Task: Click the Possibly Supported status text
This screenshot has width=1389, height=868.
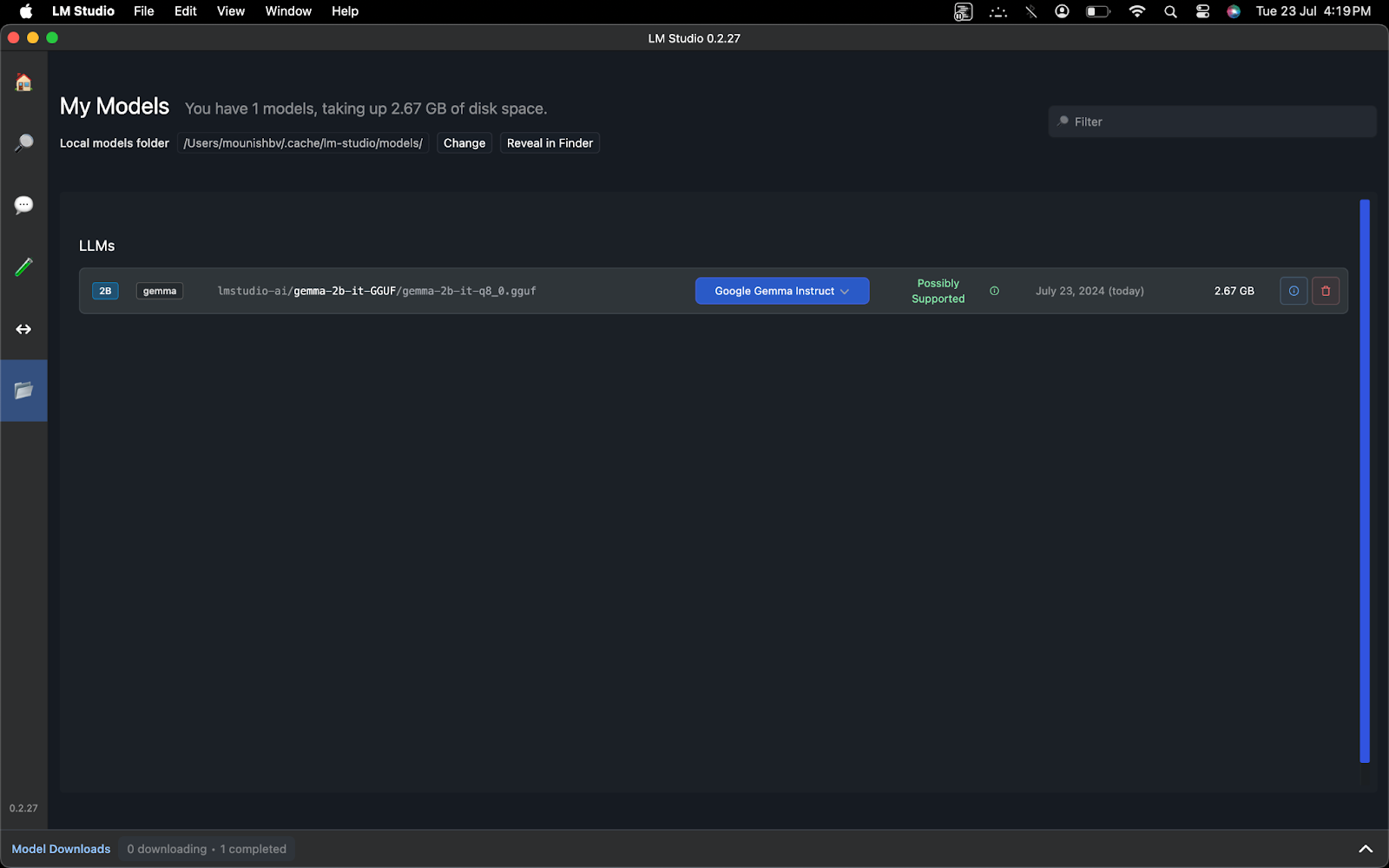Action: [938, 291]
